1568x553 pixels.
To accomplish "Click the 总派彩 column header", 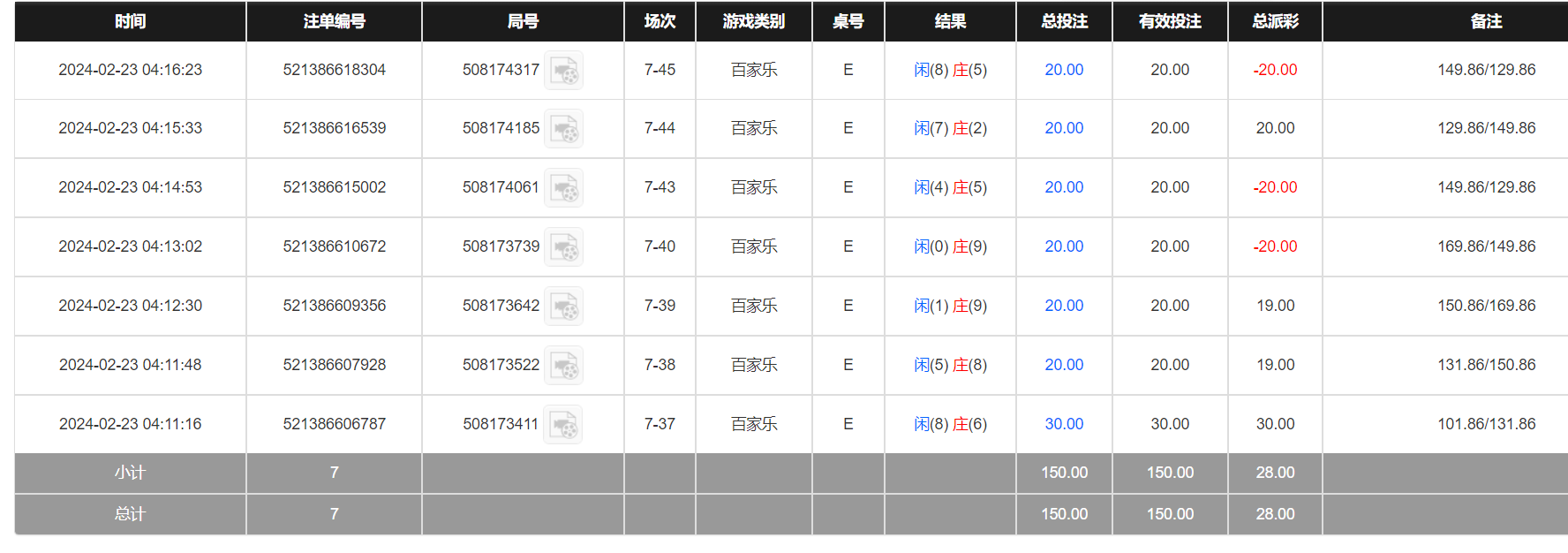I will pyautogui.click(x=1275, y=21).
